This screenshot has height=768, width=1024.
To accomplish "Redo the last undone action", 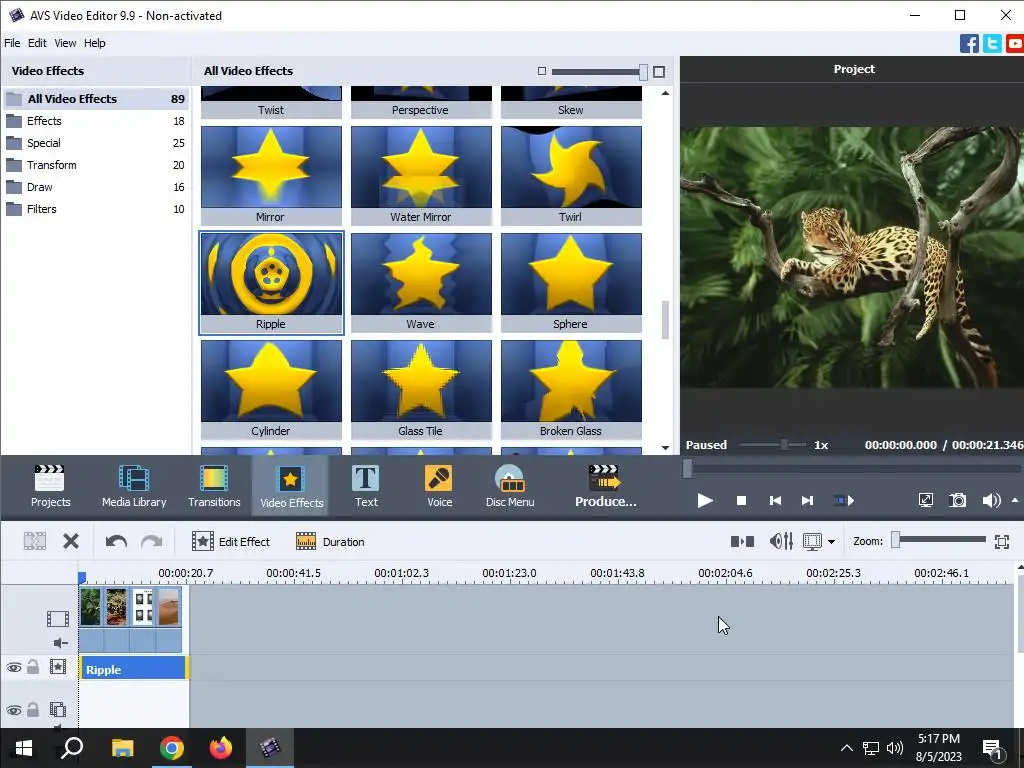I will (152, 541).
